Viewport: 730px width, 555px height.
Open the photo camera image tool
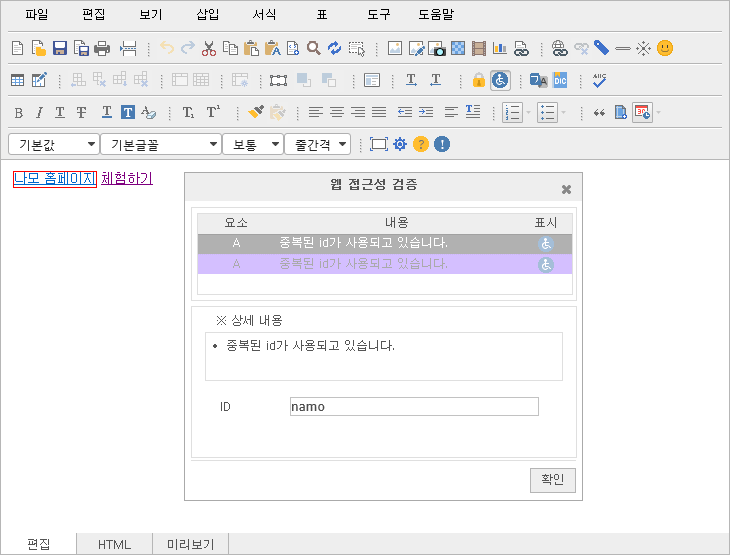point(437,48)
